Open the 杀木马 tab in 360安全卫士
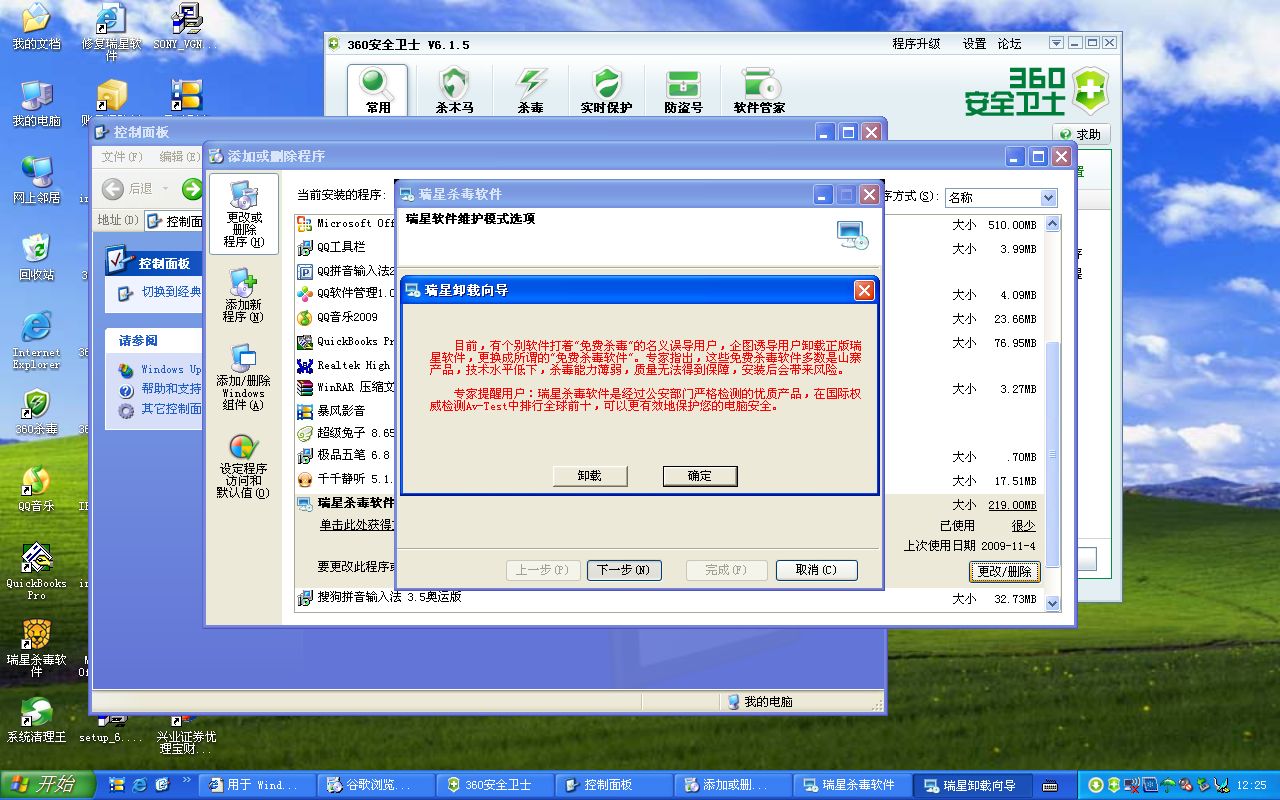This screenshot has height=800, width=1280. pos(455,91)
